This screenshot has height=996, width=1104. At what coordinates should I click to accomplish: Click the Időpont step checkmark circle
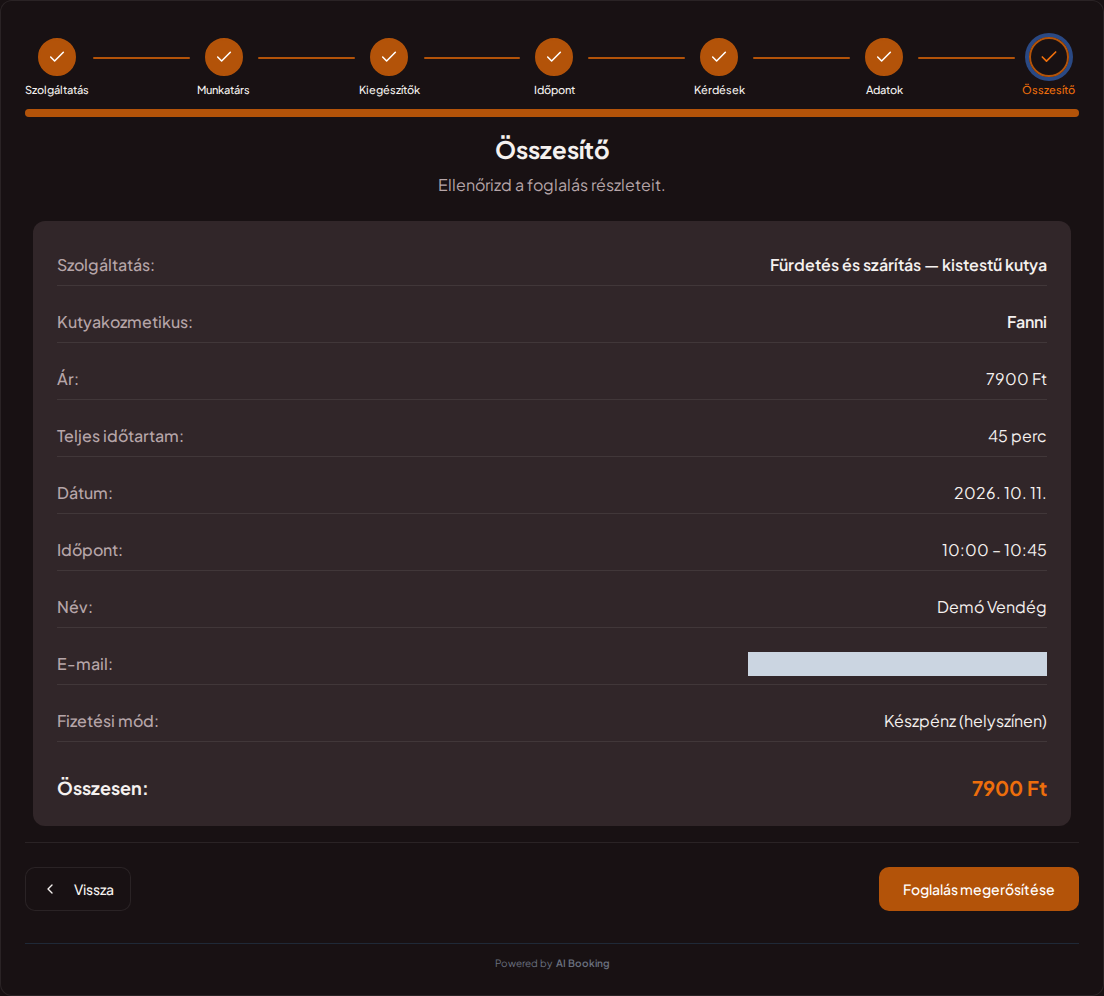point(554,57)
